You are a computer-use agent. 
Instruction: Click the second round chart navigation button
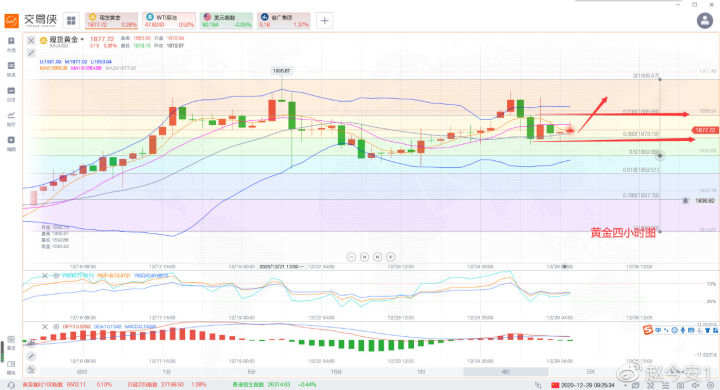coord(364,257)
